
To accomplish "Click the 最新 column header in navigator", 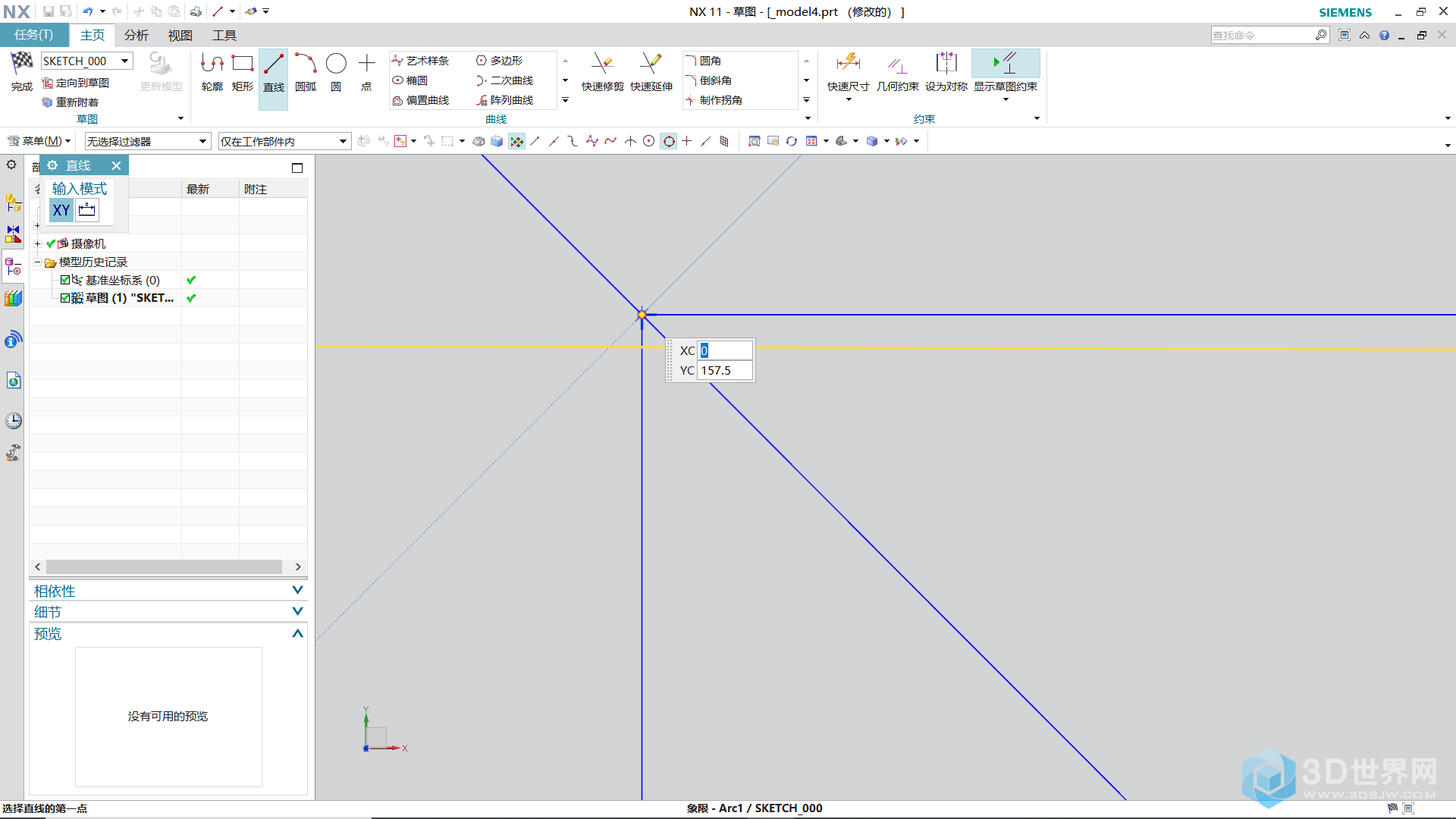I will pyautogui.click(x=210, y=189).
